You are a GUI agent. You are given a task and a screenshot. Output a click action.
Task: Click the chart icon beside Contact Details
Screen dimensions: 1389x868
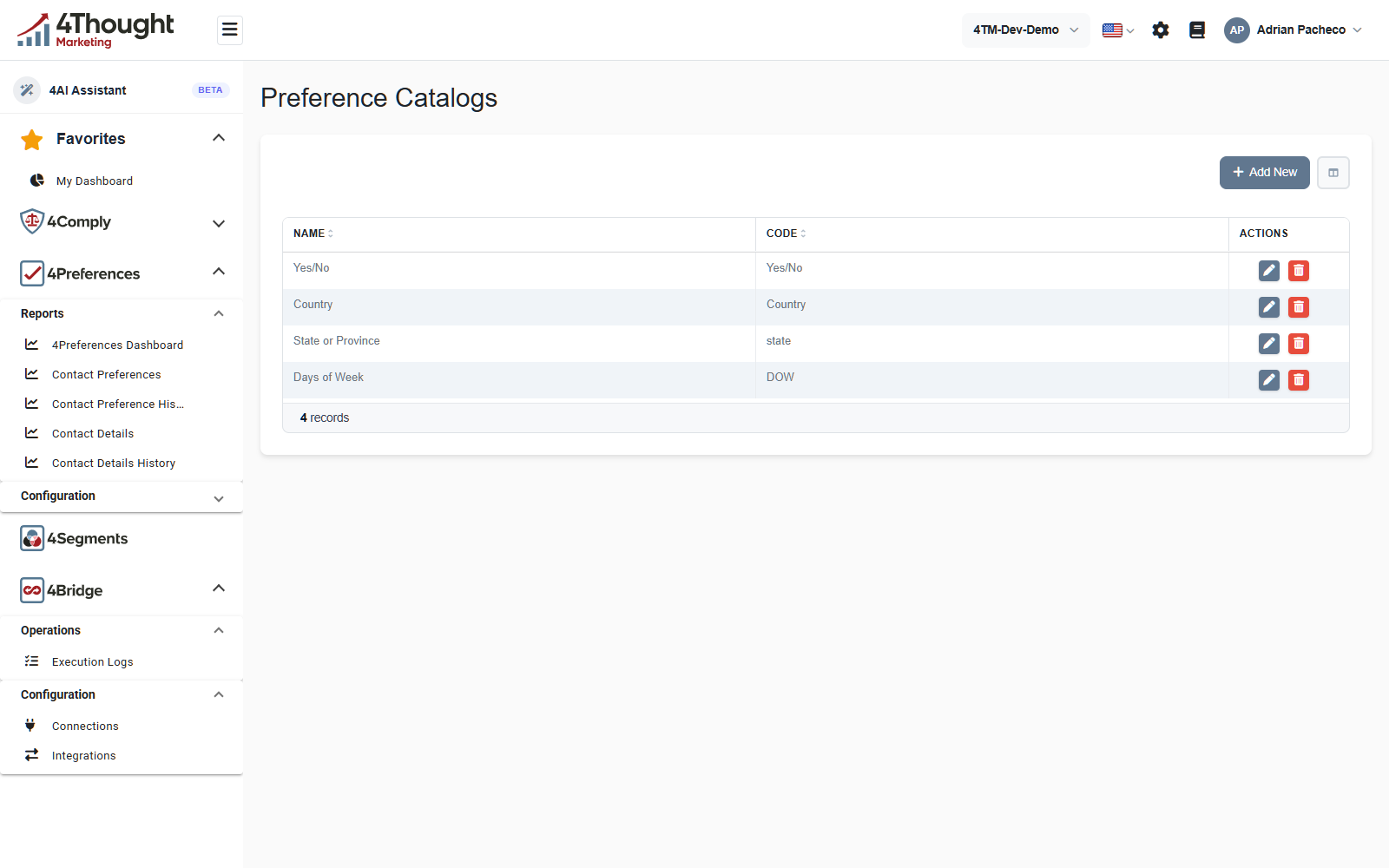pos(32,433)
